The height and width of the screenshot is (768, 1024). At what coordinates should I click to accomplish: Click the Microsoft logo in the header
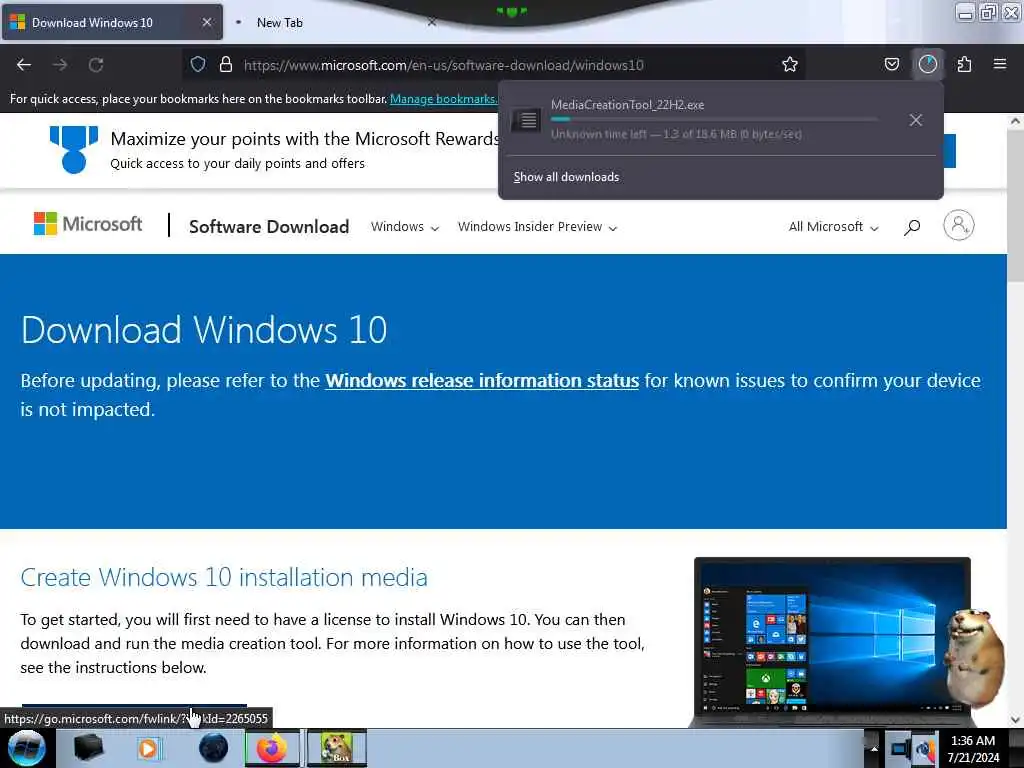[x=88, y=224]
